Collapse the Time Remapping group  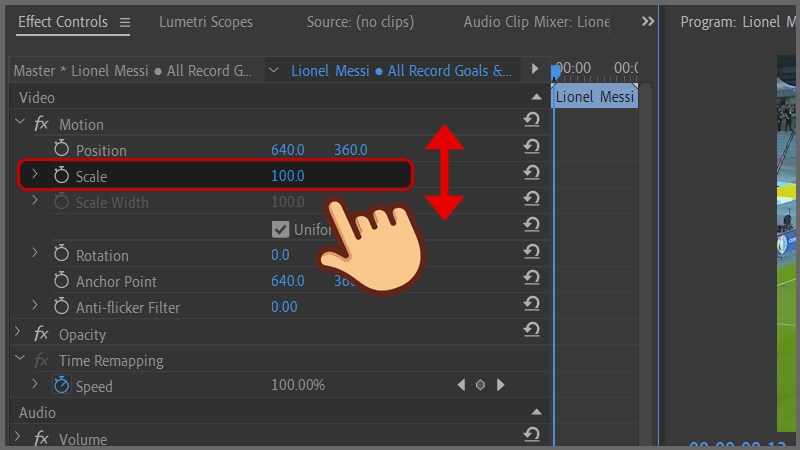pyautogui.click(x=20, y=358)
